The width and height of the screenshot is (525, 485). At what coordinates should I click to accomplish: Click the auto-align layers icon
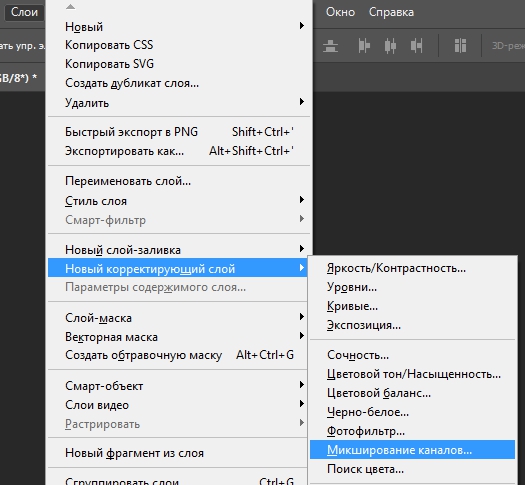tap(460, 46)
